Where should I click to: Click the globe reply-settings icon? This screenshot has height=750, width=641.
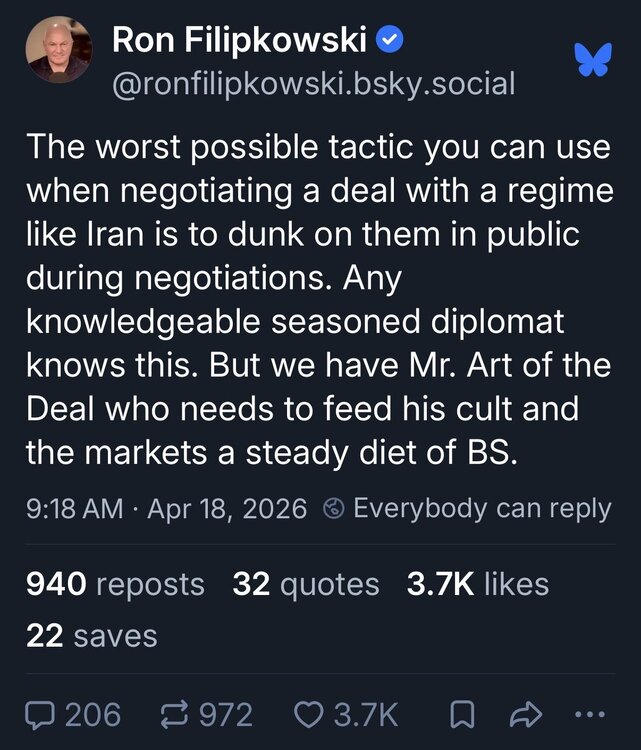(334, 509)
